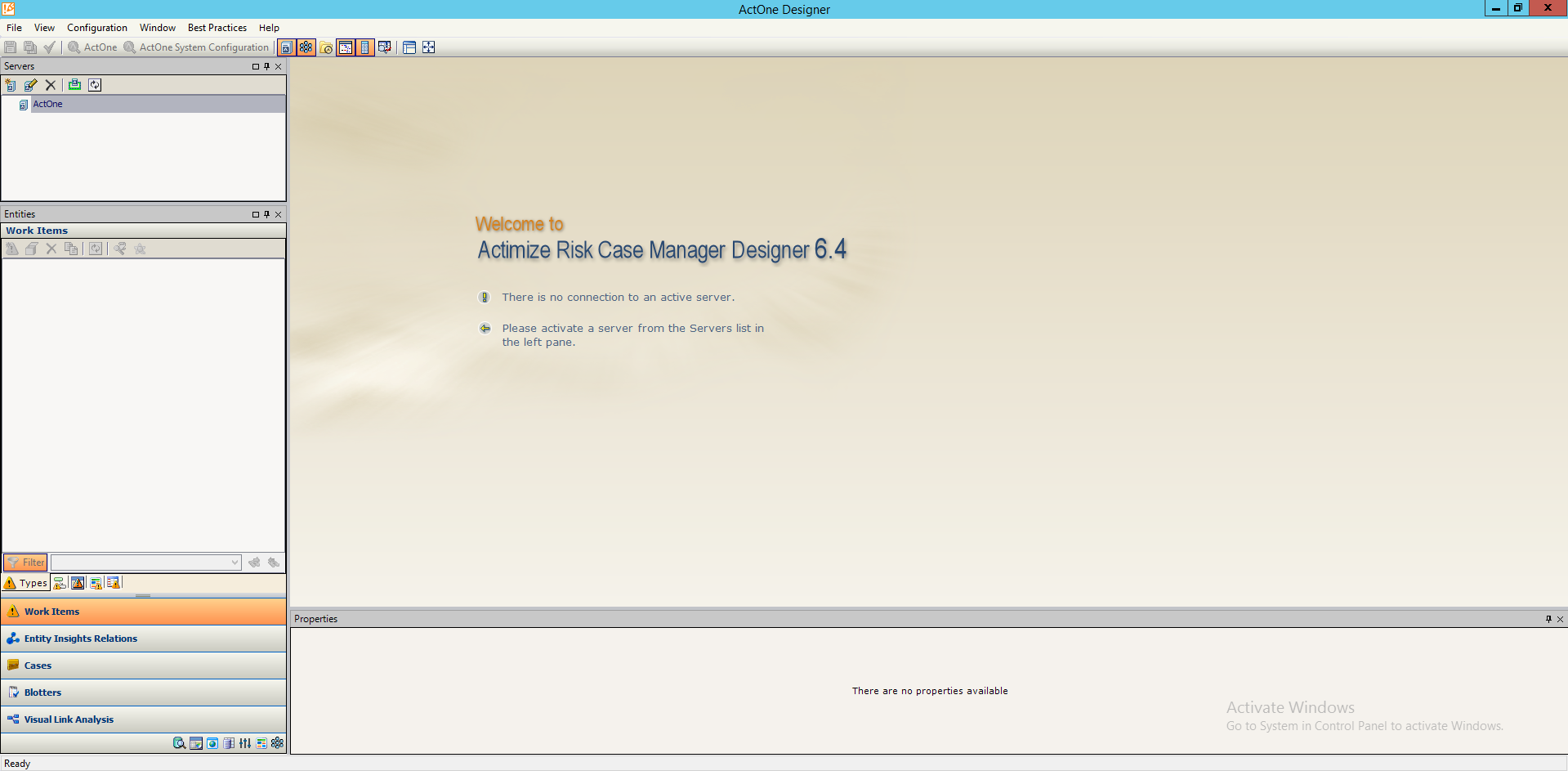Toggle the Entities pane cluster icon

click(306, 47)
